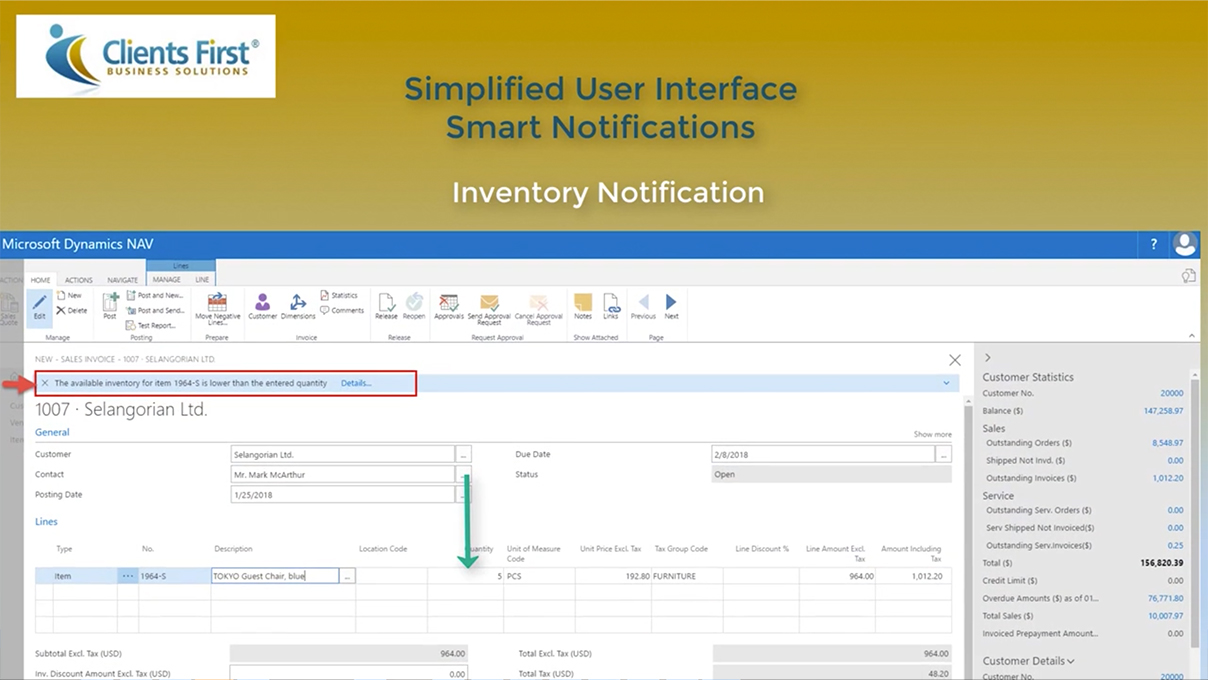Screen dimensions: 1208x680
Task: Open Test Report
Action: pos(151,325)
